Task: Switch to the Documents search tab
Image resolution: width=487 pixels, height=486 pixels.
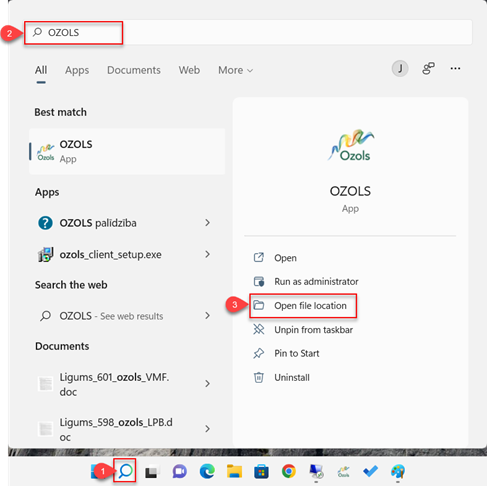Action: (x=134, y=70)
